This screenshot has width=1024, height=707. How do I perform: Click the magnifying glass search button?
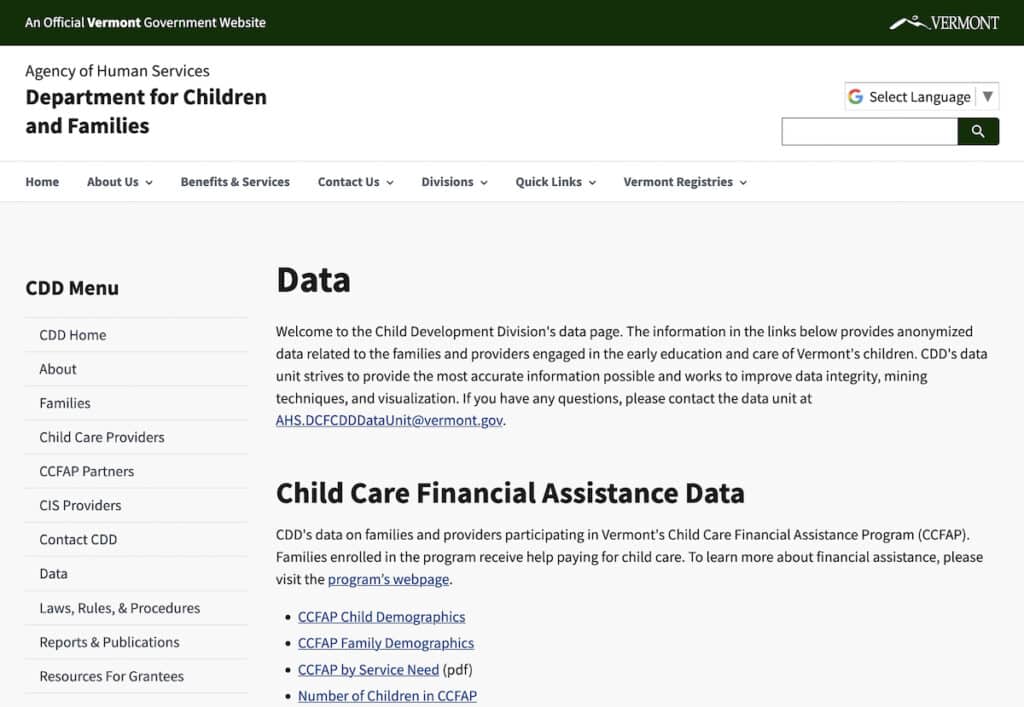(x=978, y=131)
